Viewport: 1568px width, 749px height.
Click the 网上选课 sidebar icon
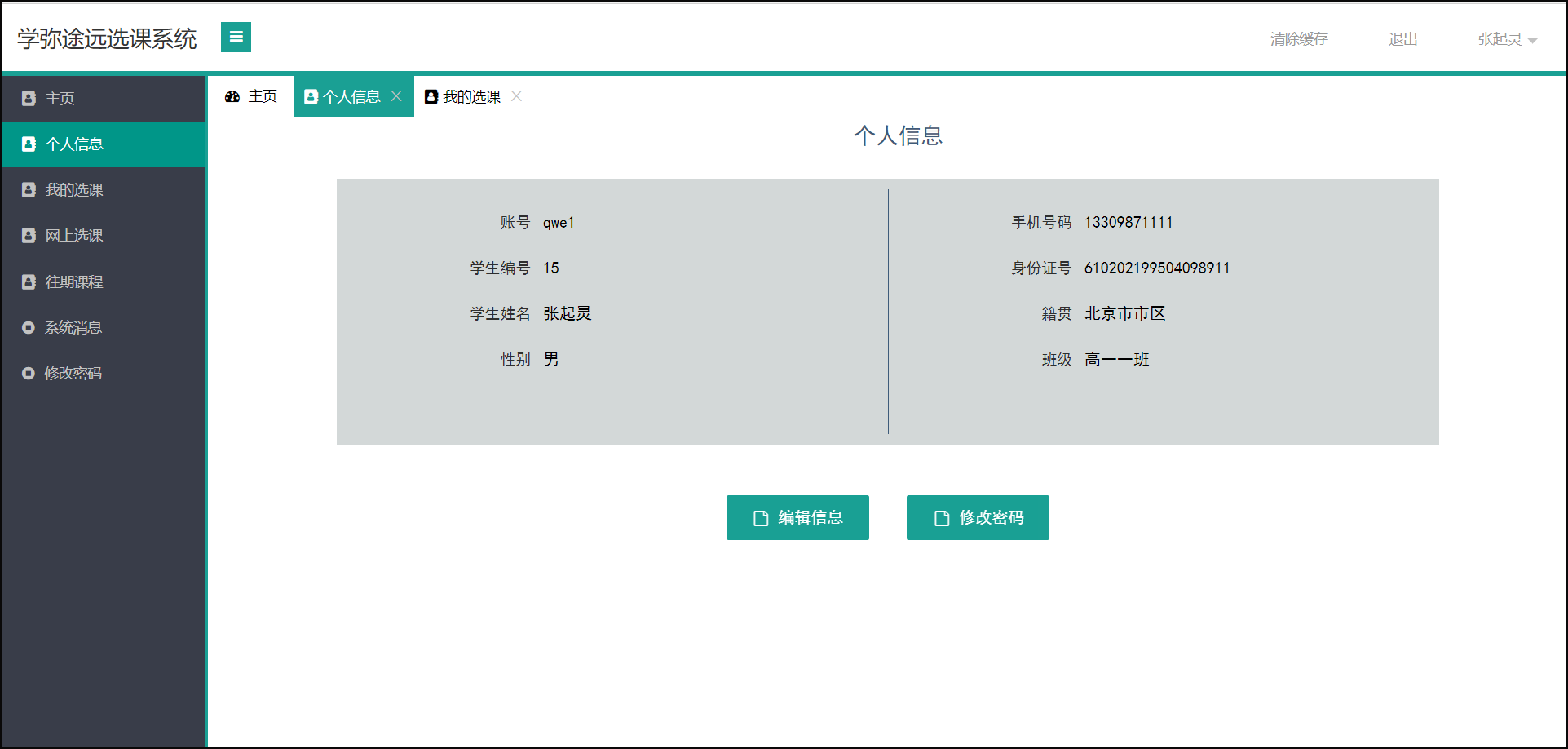[x=29, y=235]
